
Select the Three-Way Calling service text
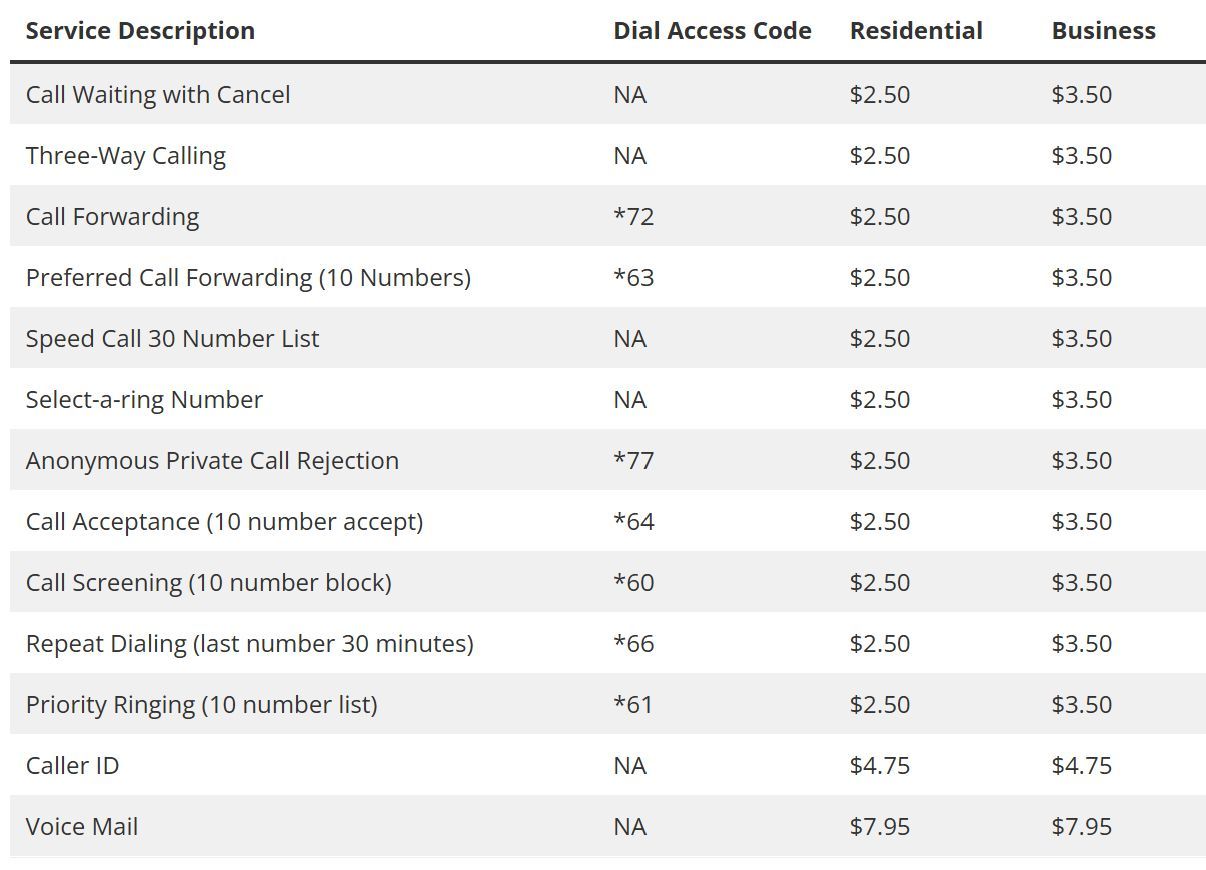[126, 156]
